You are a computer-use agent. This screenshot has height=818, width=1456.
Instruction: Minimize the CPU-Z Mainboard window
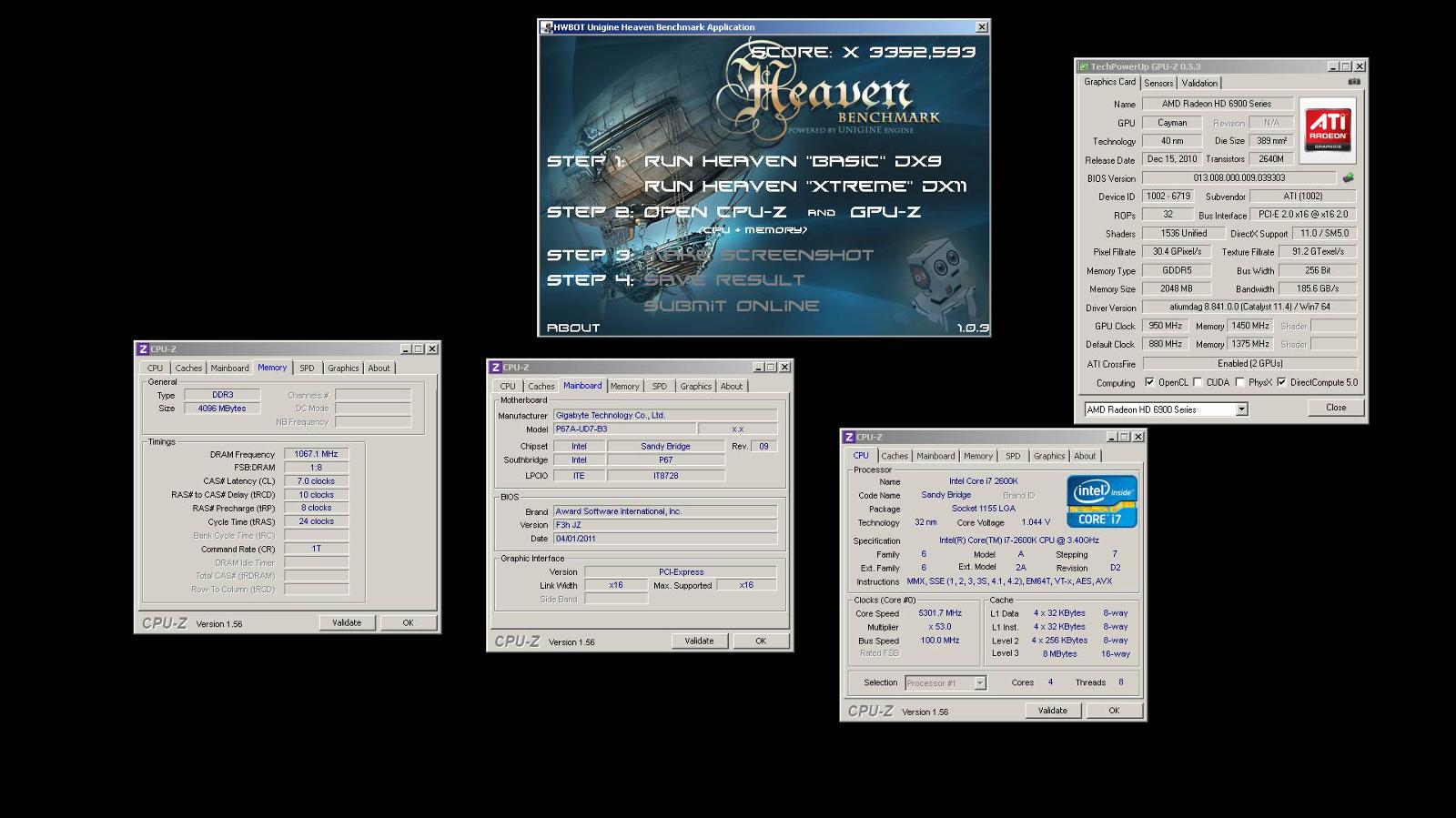(x=758, y=367)
